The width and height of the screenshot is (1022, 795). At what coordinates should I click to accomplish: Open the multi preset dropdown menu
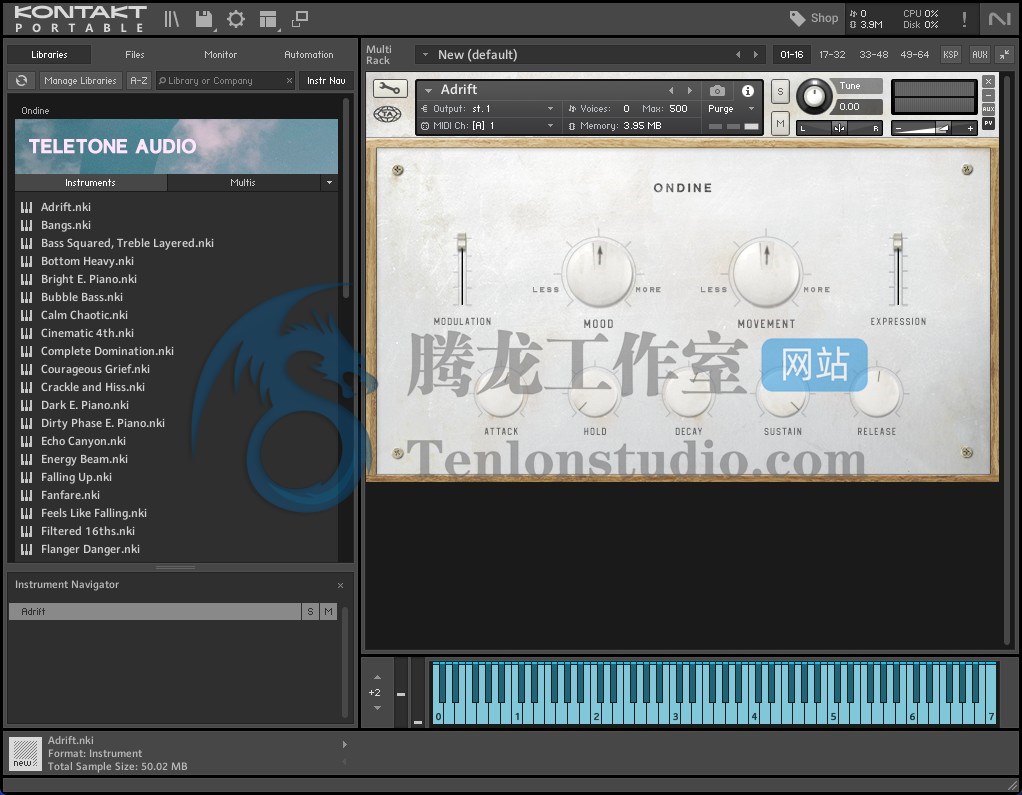pos(425,55)
